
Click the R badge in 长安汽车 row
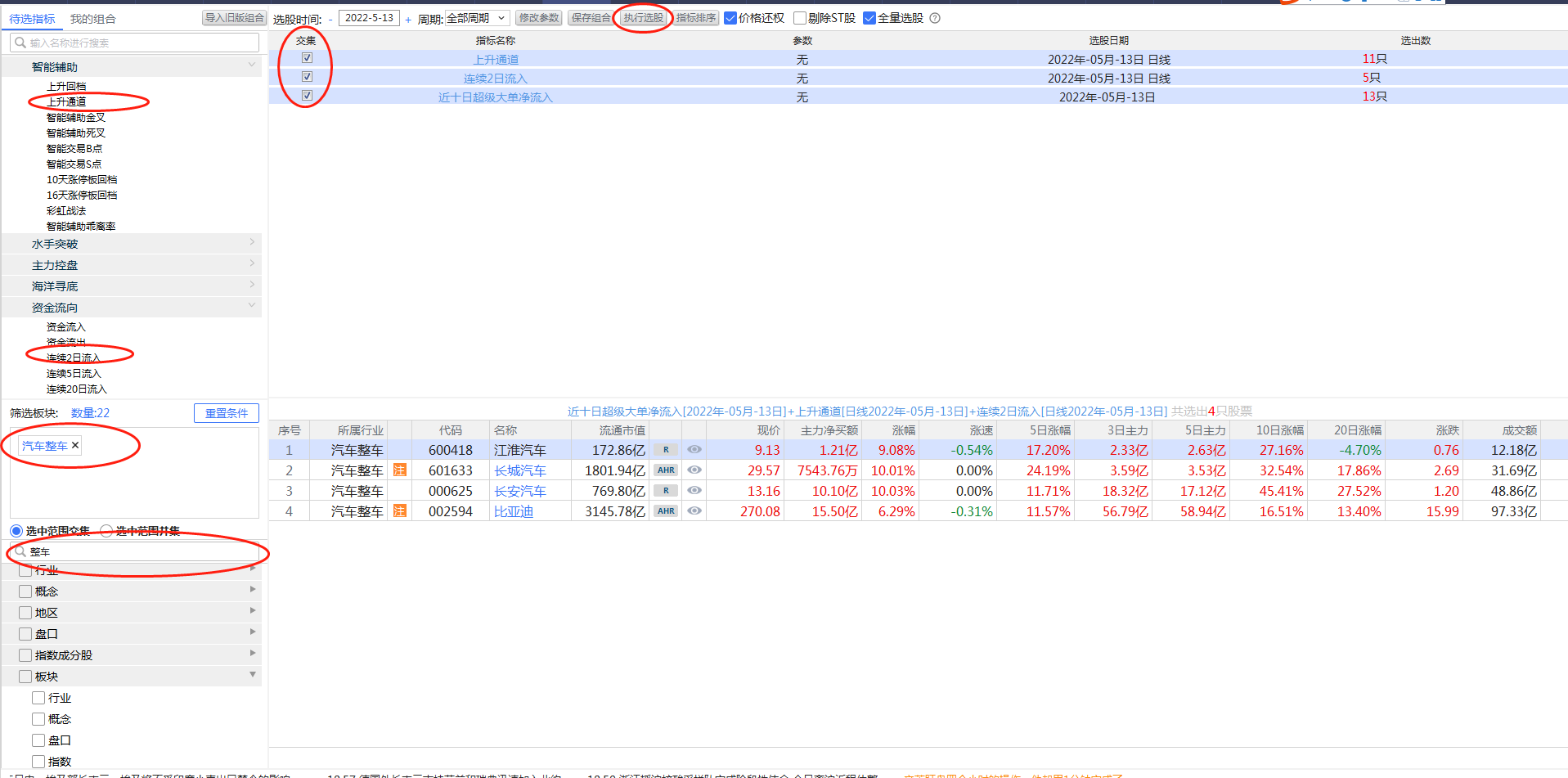click(666, 490)
